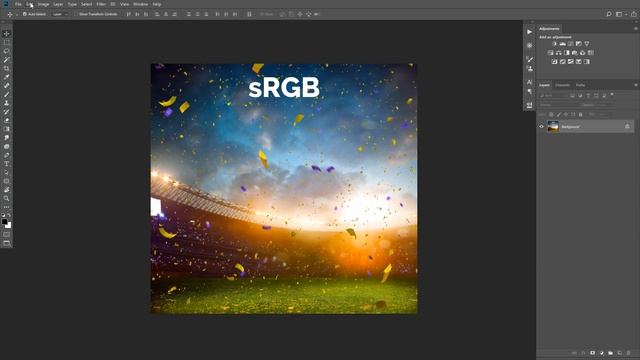This screenshot has height=360, width=640.
Task: Open the Edit menu
Action: click(x=29, y=4)
